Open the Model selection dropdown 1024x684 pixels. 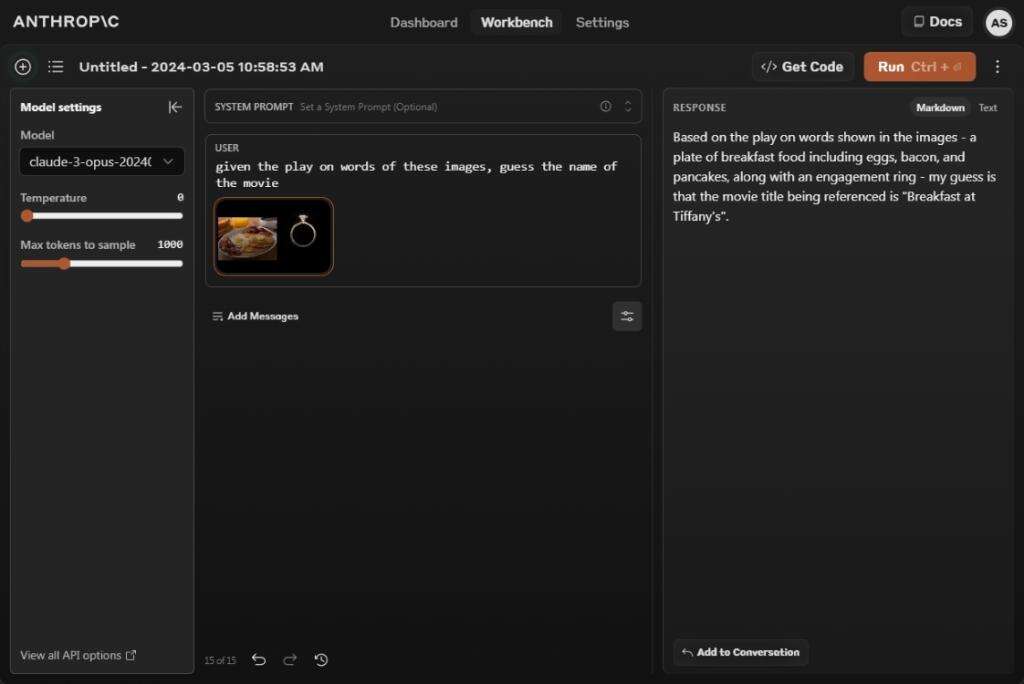click(101, 161)
